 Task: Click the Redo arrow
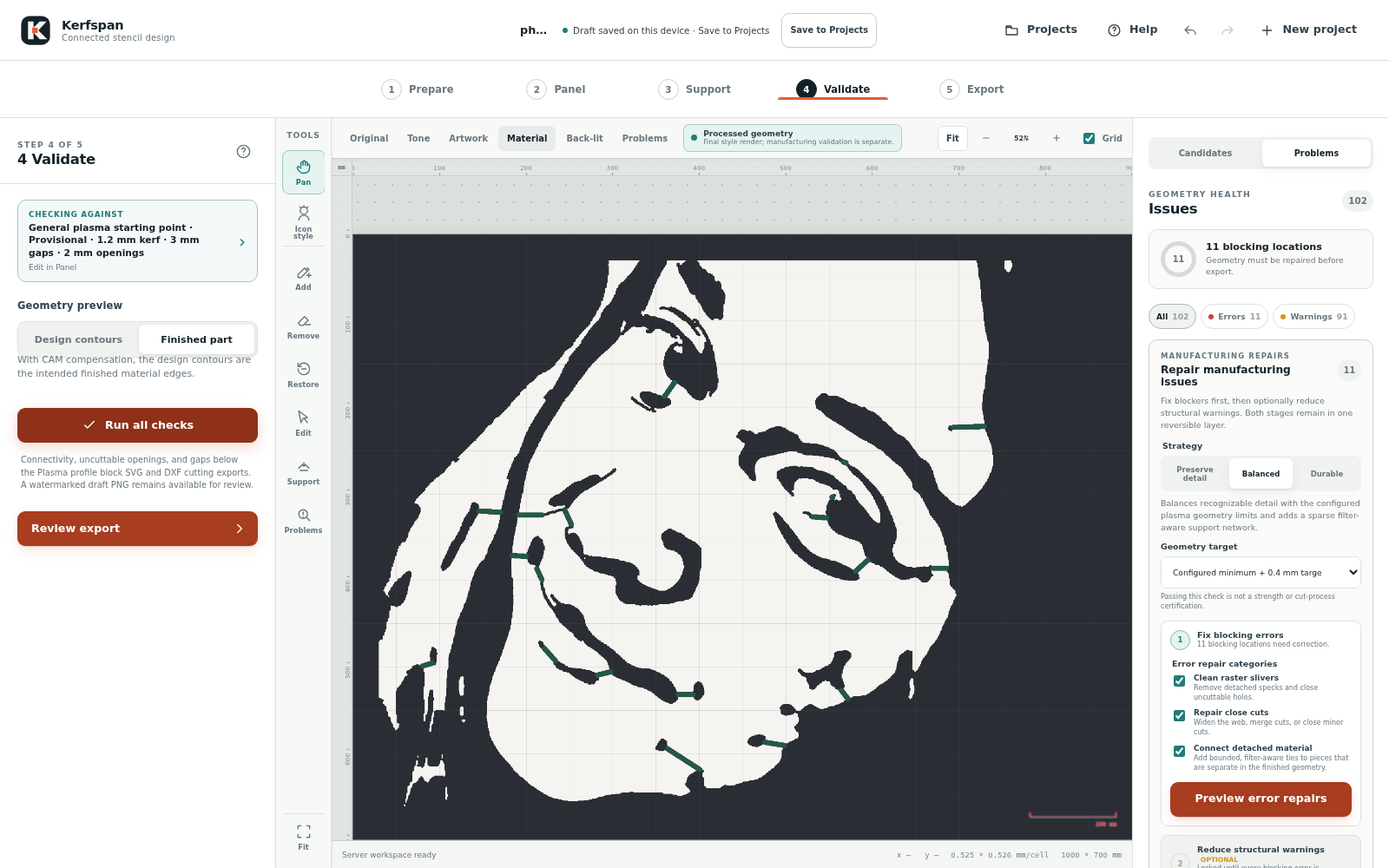tap(1227, 30)
